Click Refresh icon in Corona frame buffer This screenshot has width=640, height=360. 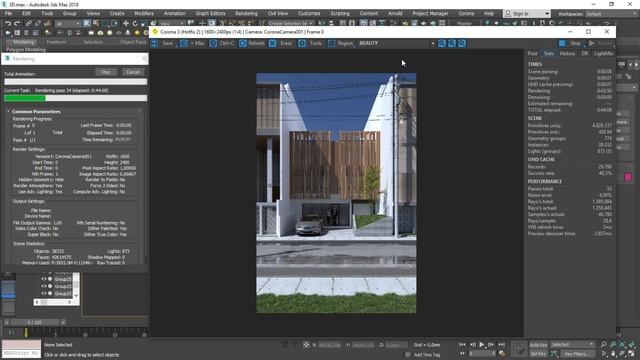(243, 43)
